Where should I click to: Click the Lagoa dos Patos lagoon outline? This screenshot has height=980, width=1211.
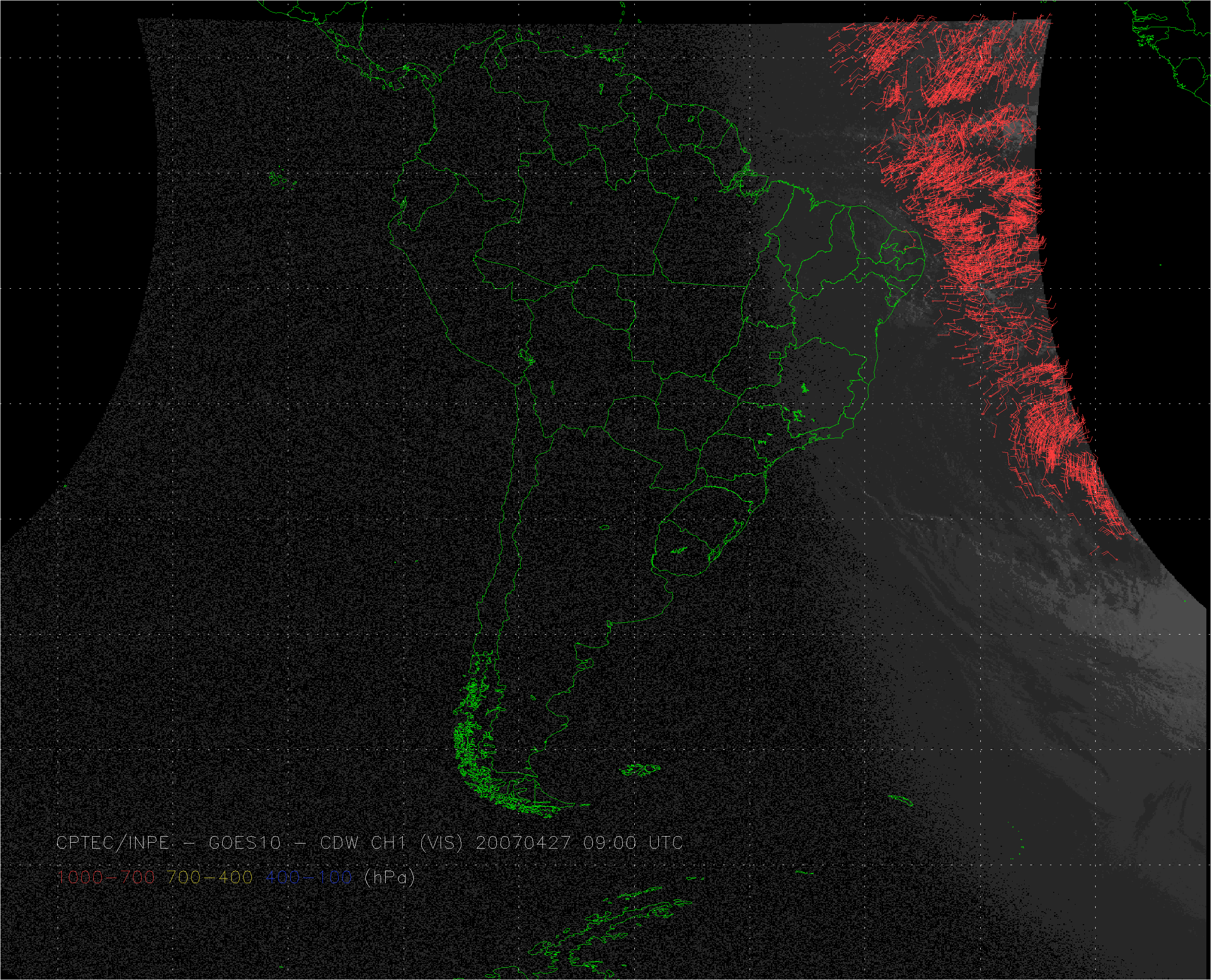(733, 534)
